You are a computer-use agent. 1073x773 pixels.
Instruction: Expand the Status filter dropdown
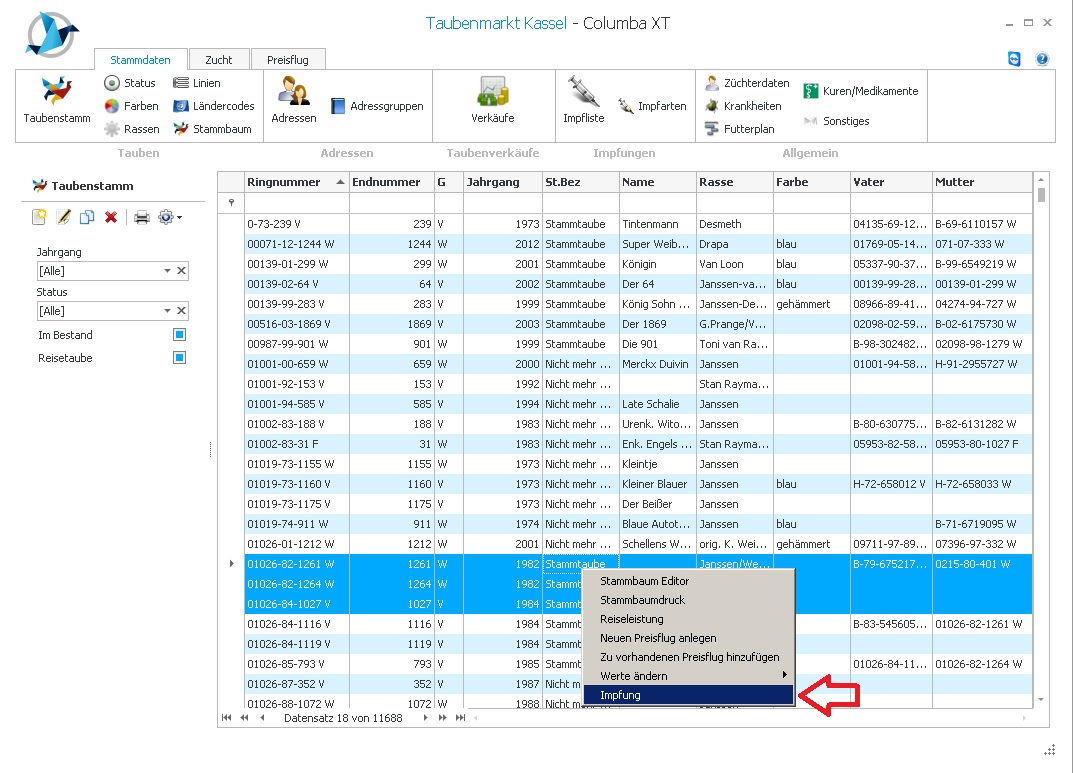click(x=167, y=311)
